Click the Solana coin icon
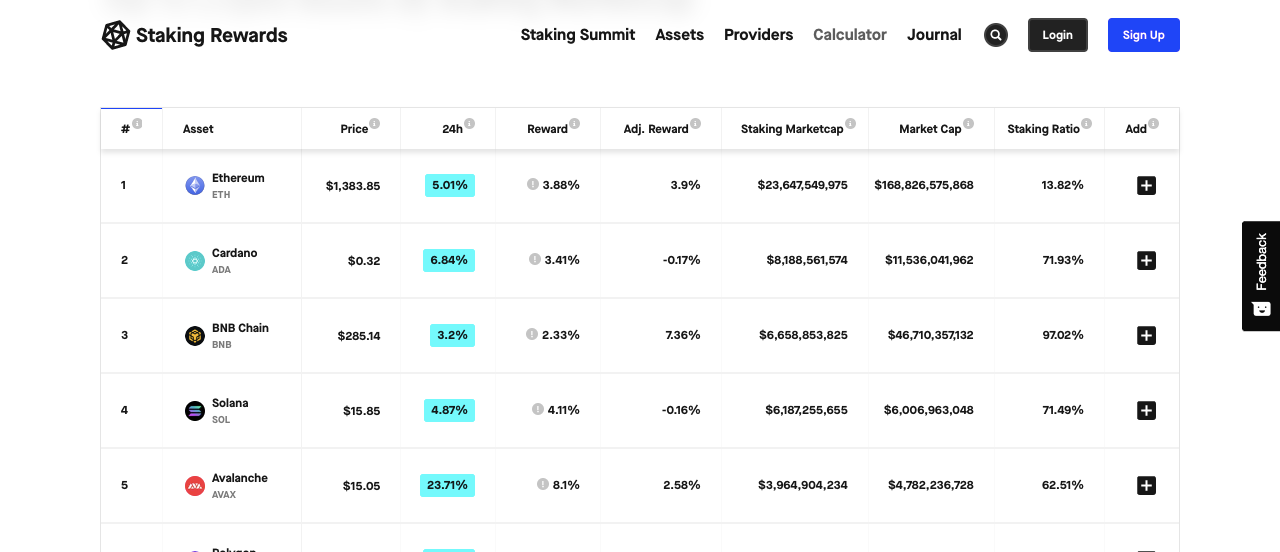 195,410
